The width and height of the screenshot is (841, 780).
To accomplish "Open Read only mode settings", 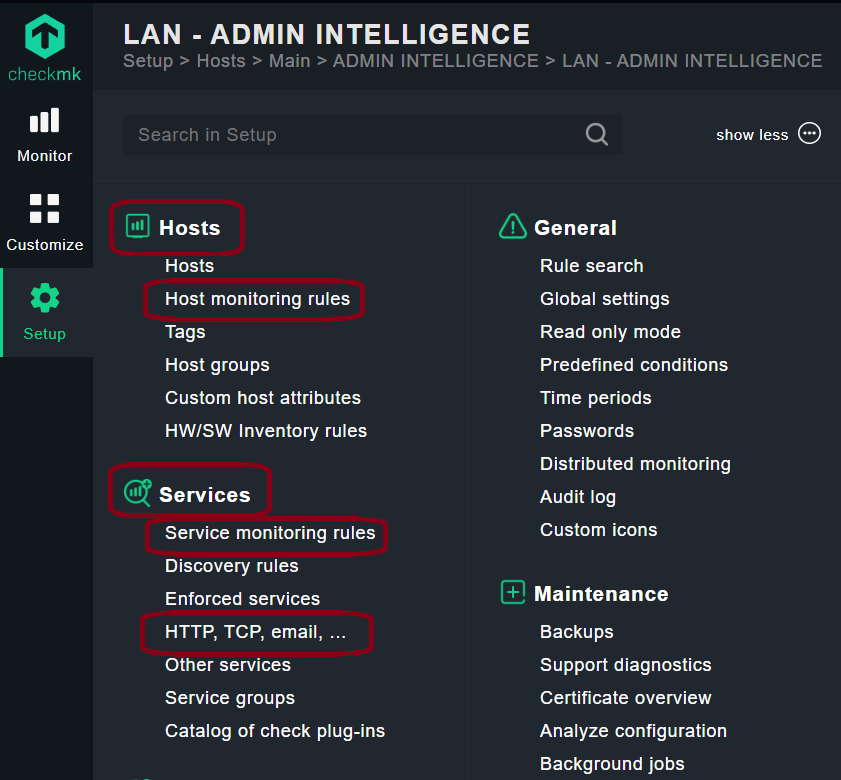I will (x=610, y=332).
